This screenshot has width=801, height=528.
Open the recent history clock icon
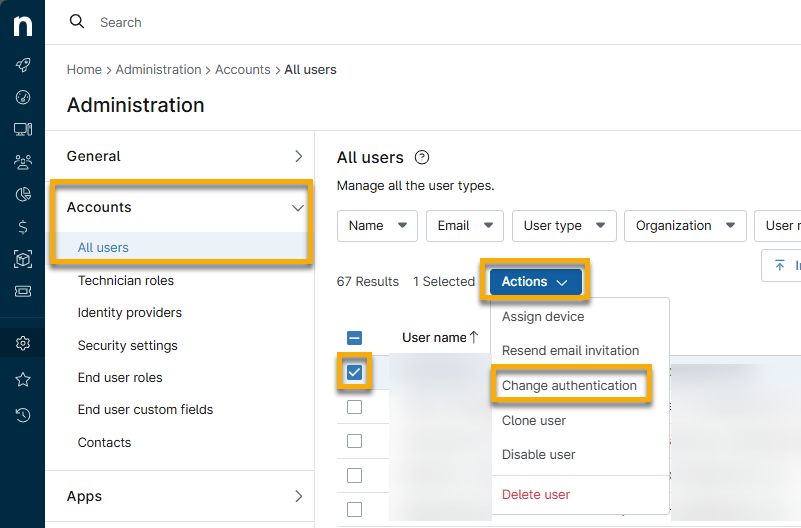click(22, 414)
